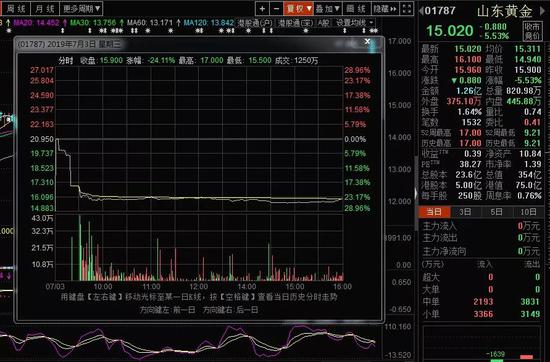Click the 总值 value 354亿

click(x=530, y=175)
